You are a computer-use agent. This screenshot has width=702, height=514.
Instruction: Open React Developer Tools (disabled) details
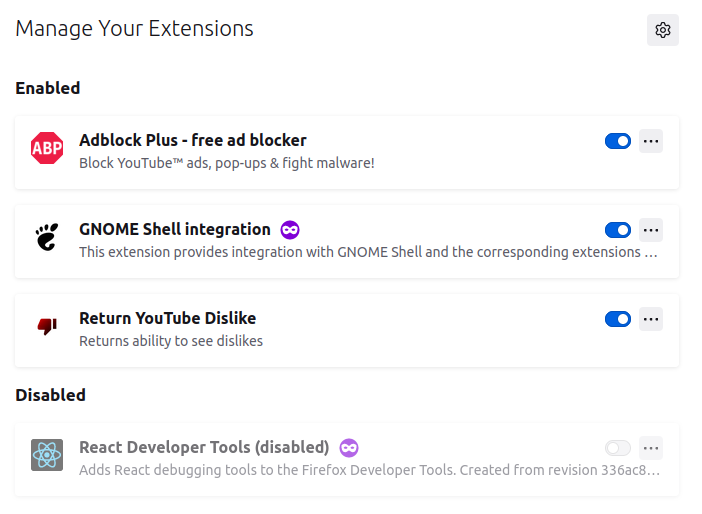204,447
